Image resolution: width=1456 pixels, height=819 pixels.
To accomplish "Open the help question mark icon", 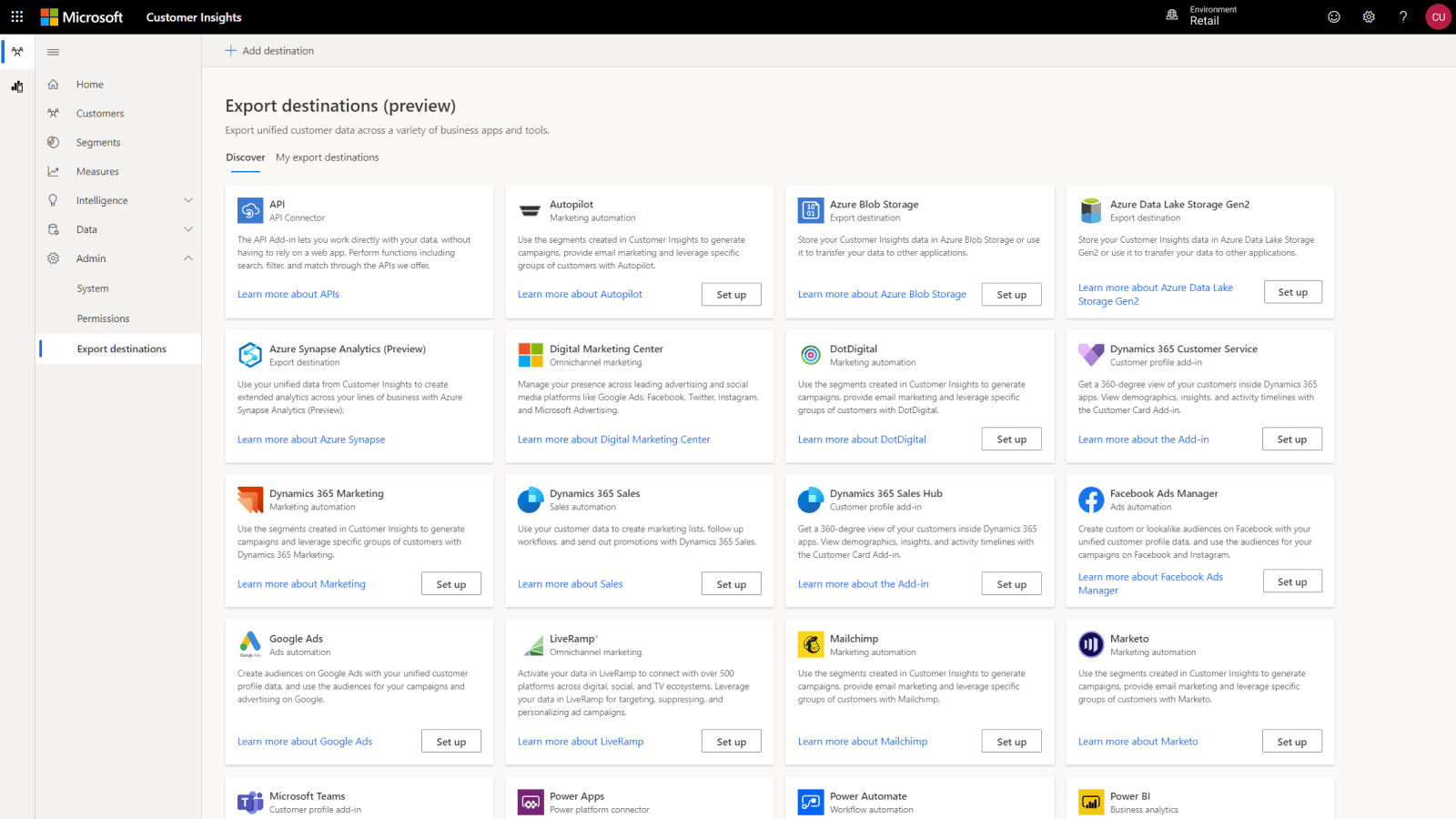I will 1403,16.
